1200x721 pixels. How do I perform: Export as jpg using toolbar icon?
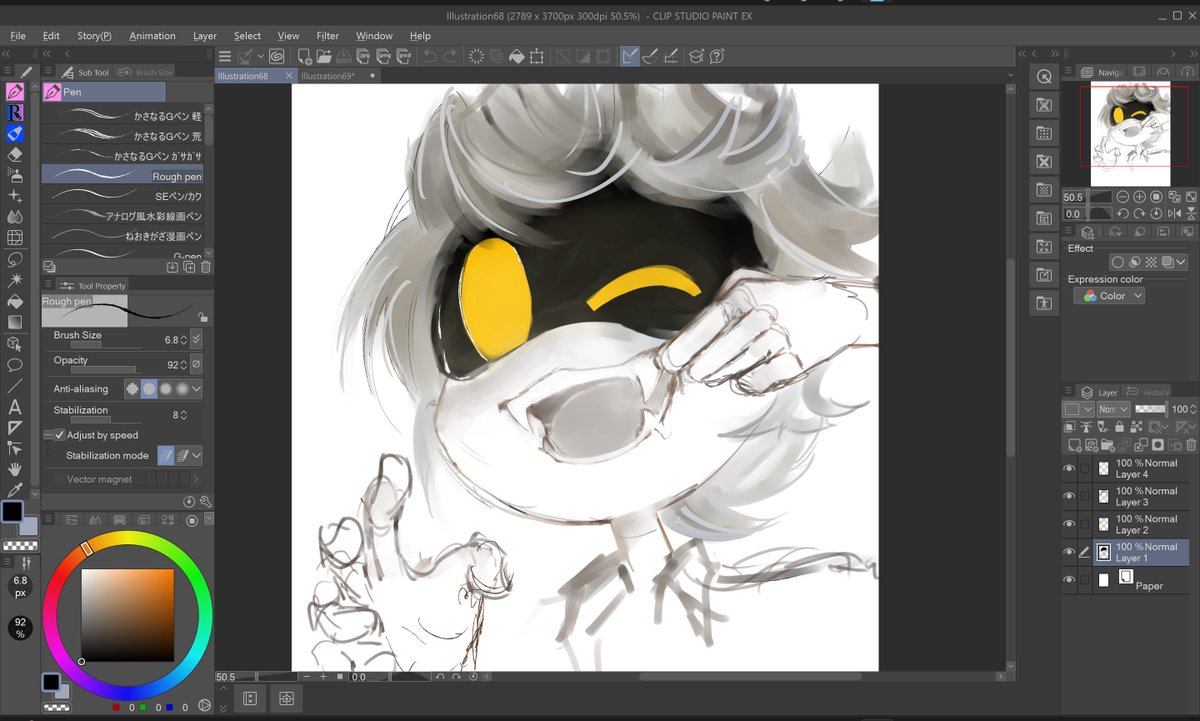(363, 57)
